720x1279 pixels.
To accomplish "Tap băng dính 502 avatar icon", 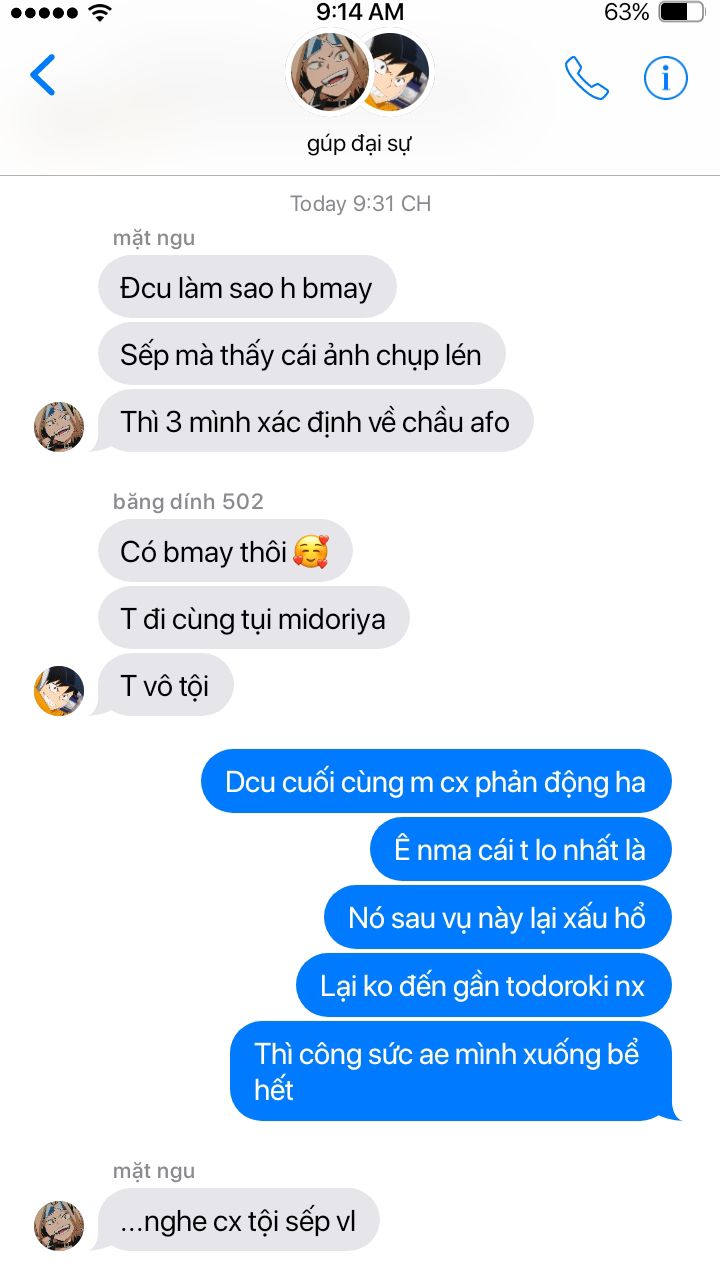I will (59, 691).
